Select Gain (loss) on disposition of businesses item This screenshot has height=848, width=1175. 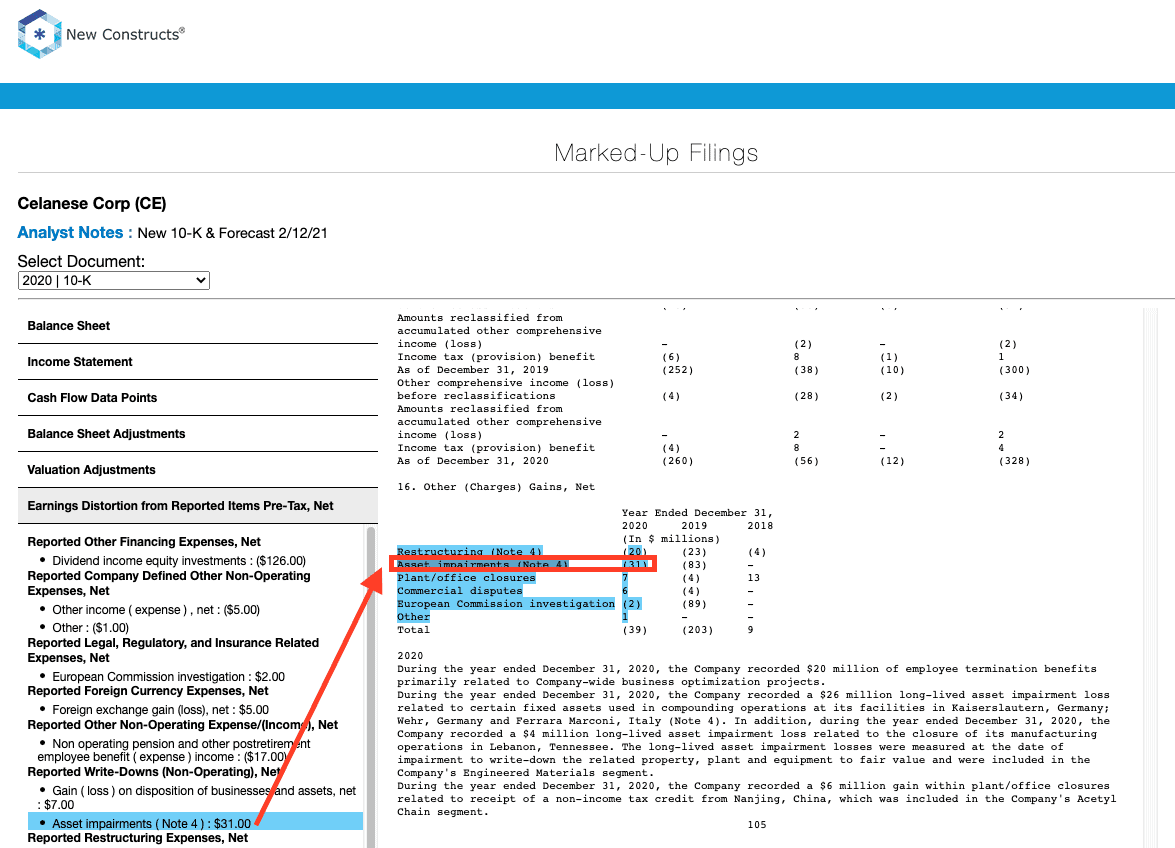(197, 798)
